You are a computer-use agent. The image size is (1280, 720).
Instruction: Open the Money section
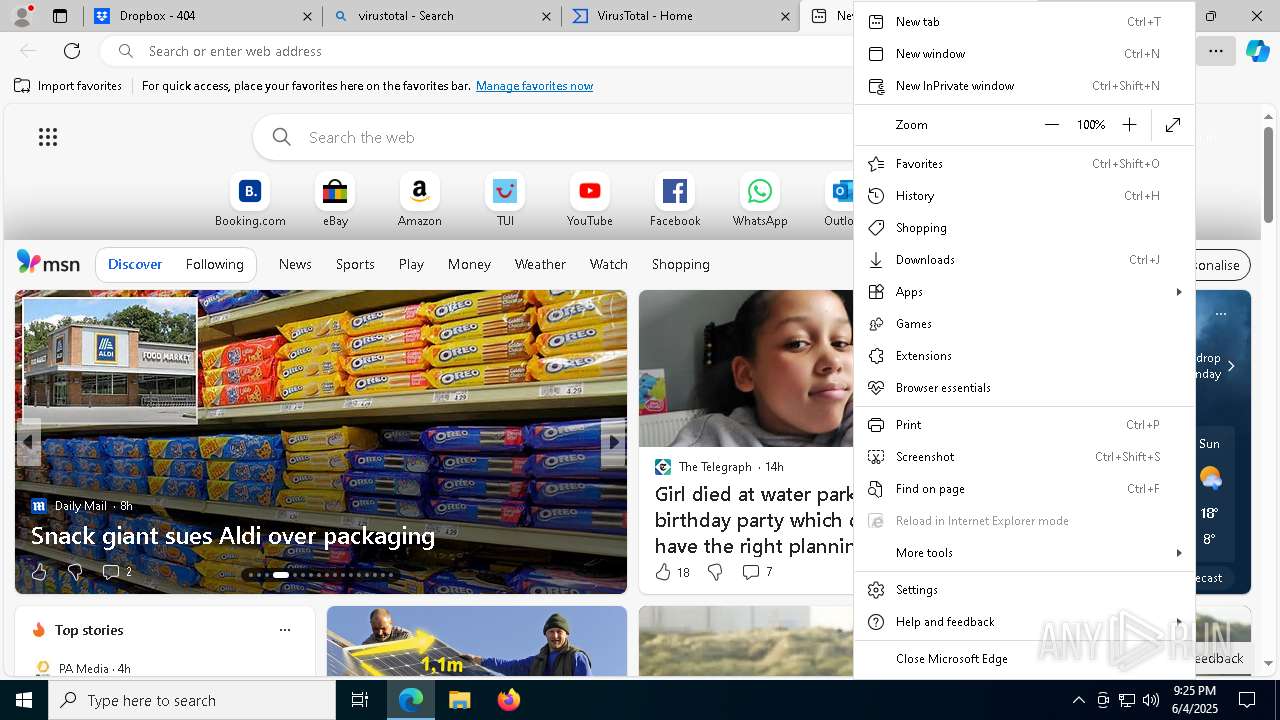point(469,264)
